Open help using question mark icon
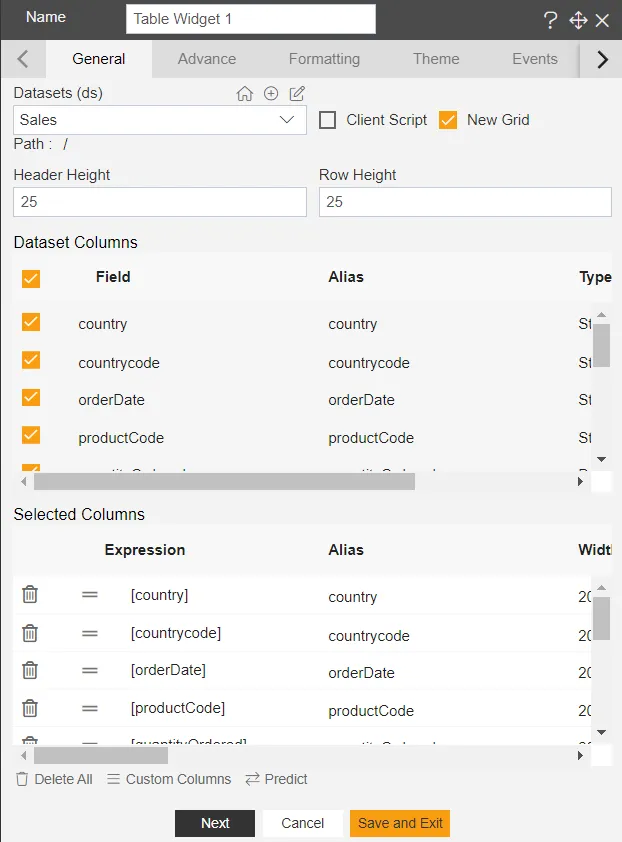The width and height of the screenshot is (622, 842). 550,19
